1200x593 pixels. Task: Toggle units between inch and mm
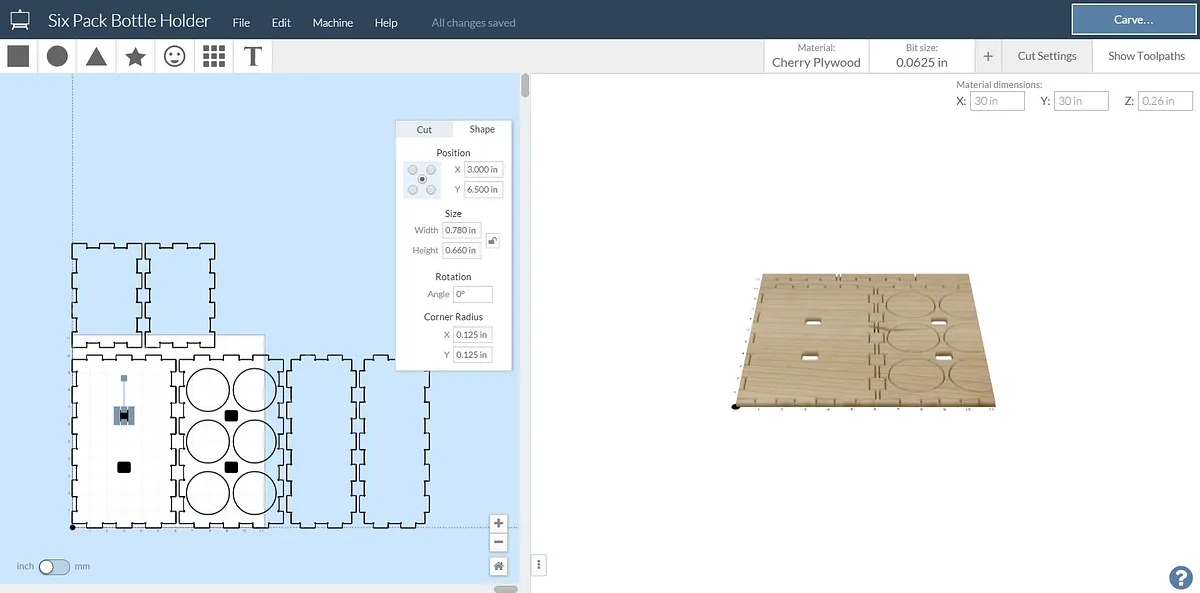tap(54, 567)
